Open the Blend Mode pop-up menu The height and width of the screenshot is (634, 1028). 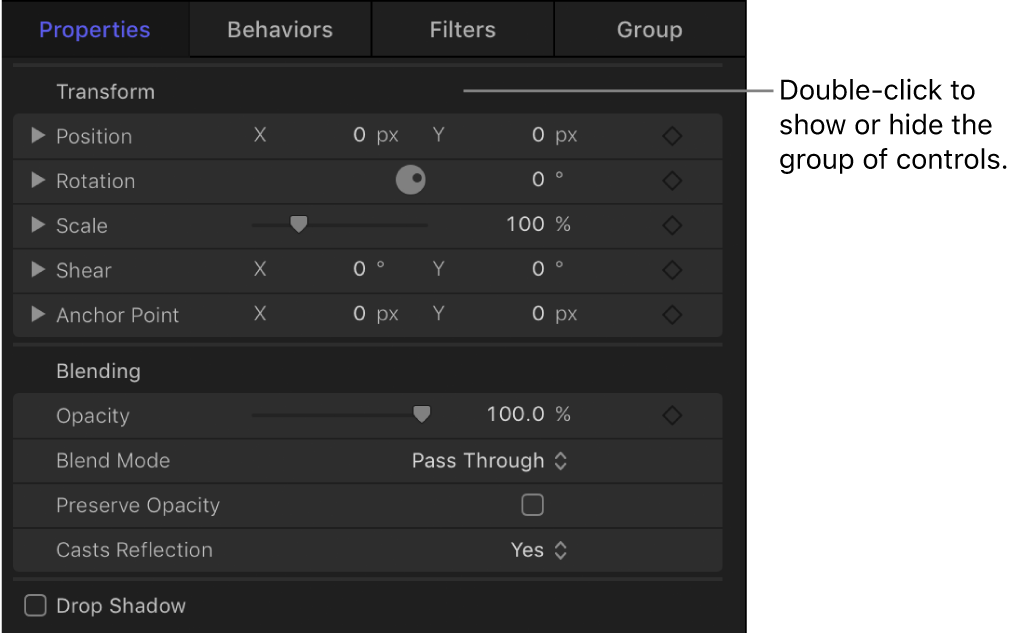click(x=490, y=460)
